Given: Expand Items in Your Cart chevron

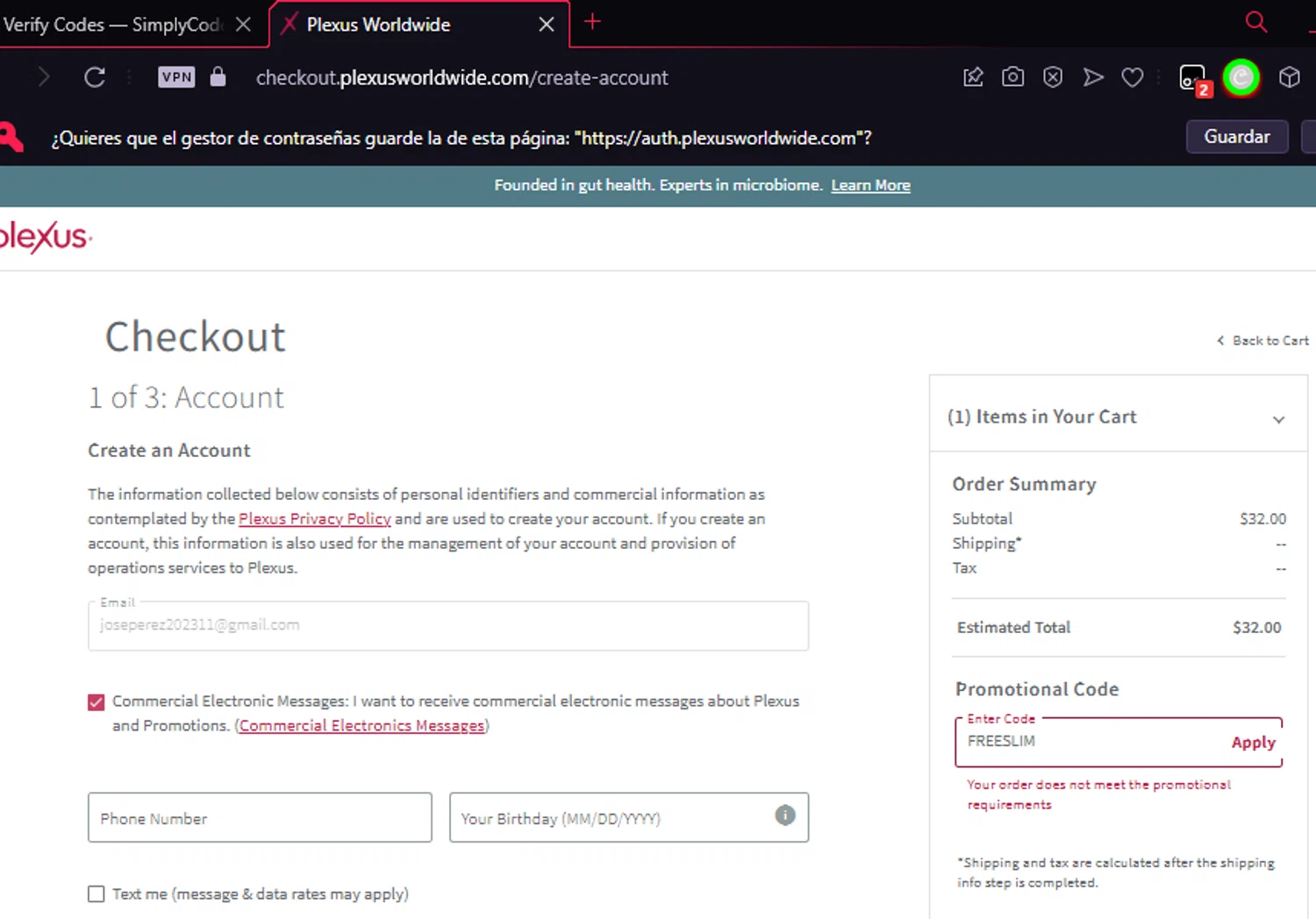Looking at the screenshot, I should point(1278,419).
